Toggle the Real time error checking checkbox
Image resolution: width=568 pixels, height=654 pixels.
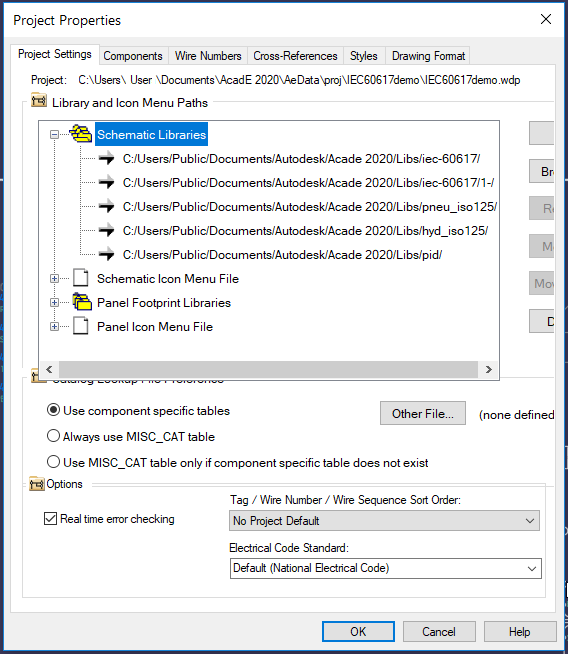click(x=50, y=519)
